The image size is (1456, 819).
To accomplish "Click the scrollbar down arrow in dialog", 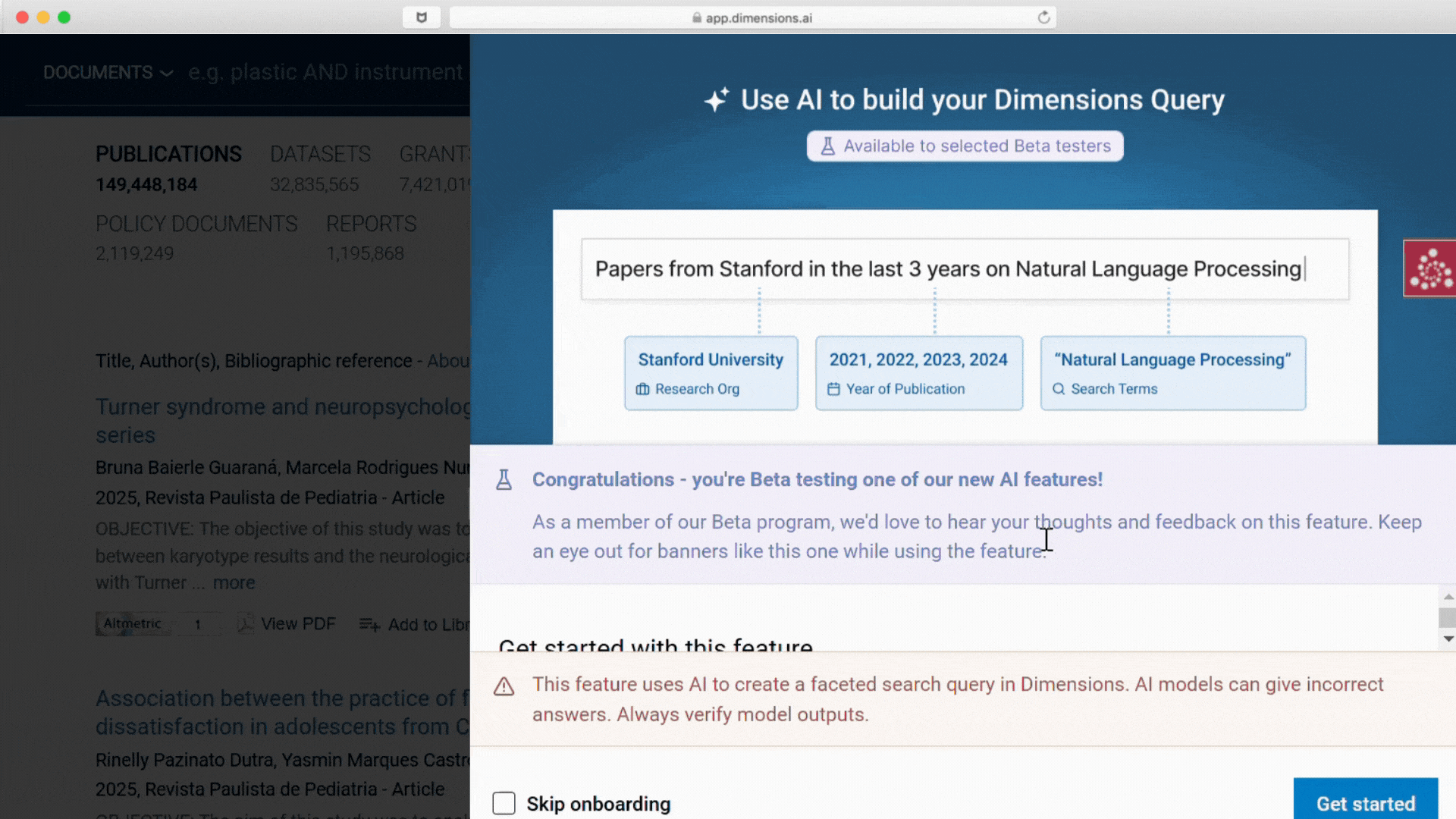I will [x=1448, y=639].
